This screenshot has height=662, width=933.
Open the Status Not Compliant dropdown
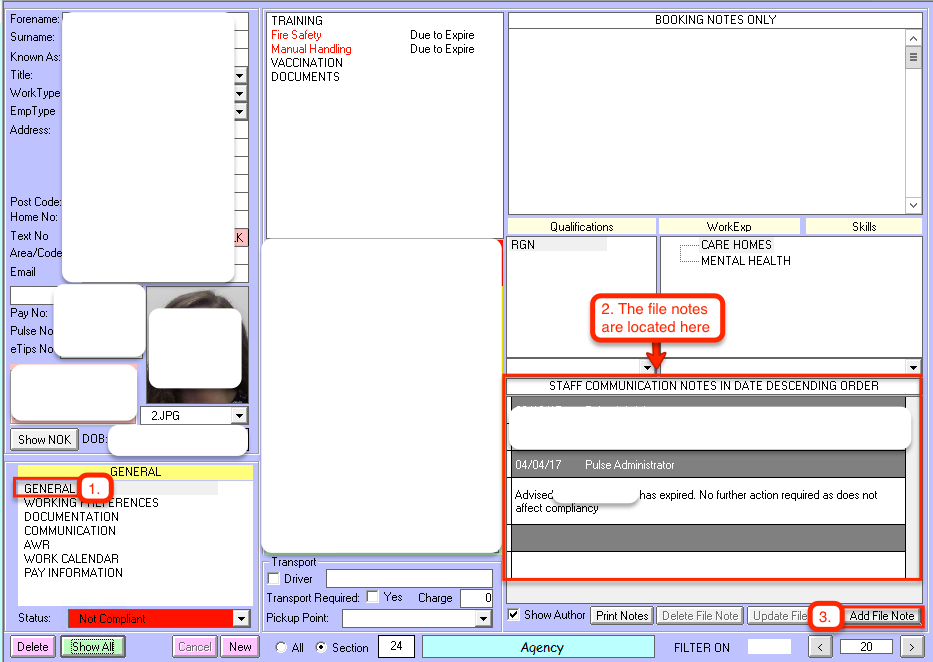239,619
